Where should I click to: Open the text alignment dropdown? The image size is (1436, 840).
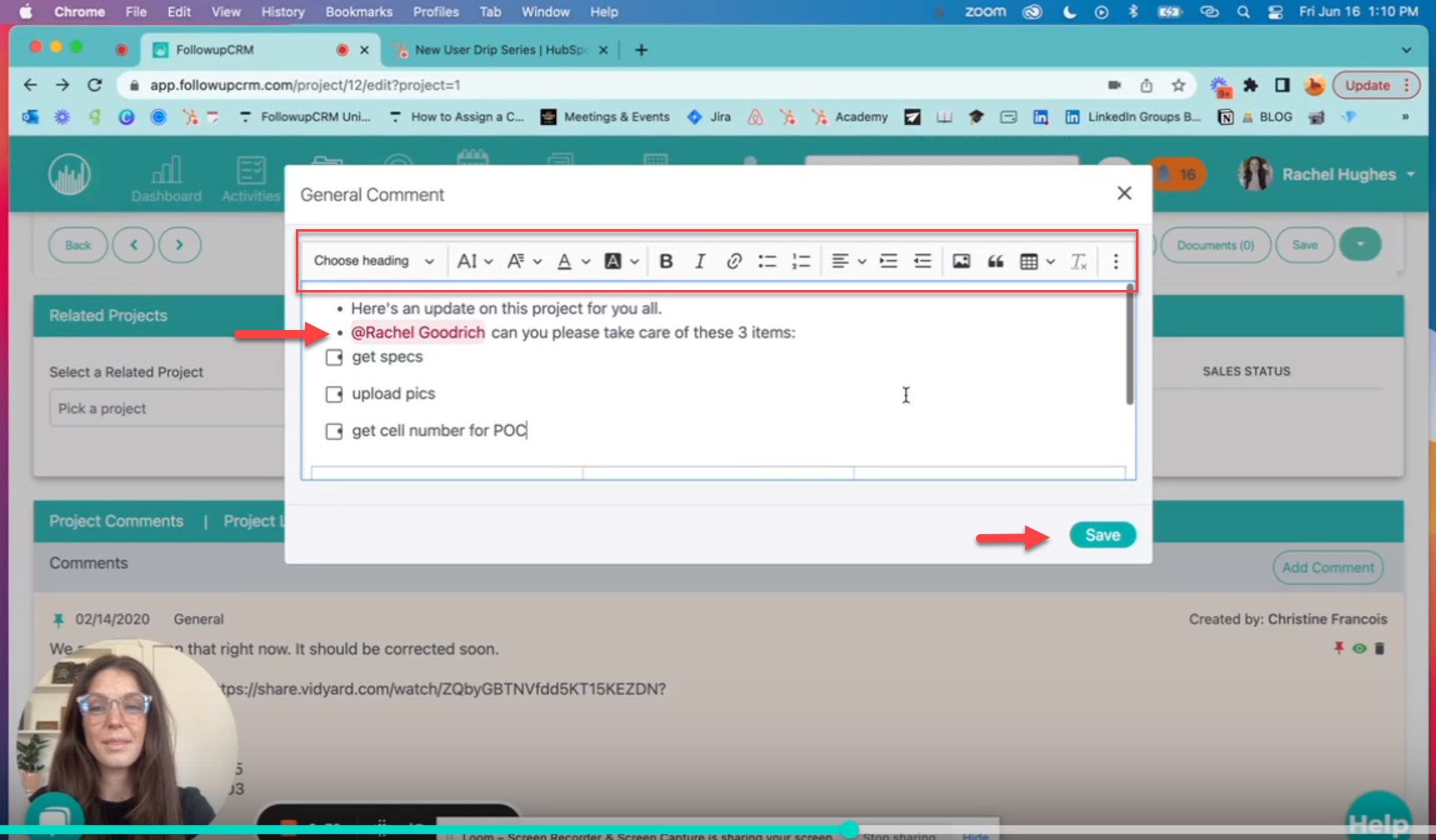[848, 261]
